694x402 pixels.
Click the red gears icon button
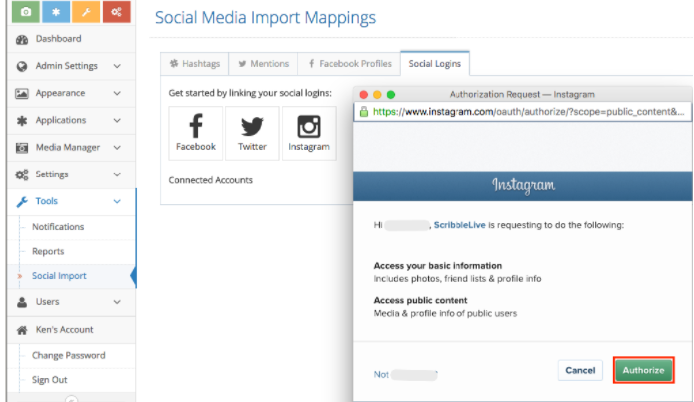[116, 12]
